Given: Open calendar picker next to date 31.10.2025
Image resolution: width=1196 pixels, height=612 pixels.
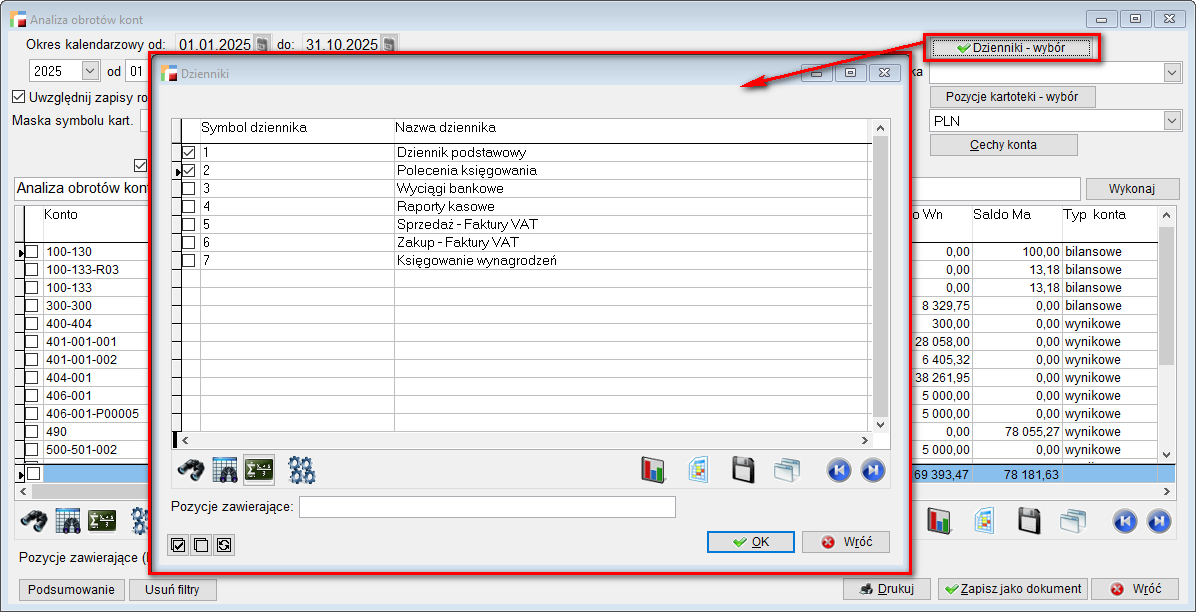Looking at the screenshot, I should 389,44.
